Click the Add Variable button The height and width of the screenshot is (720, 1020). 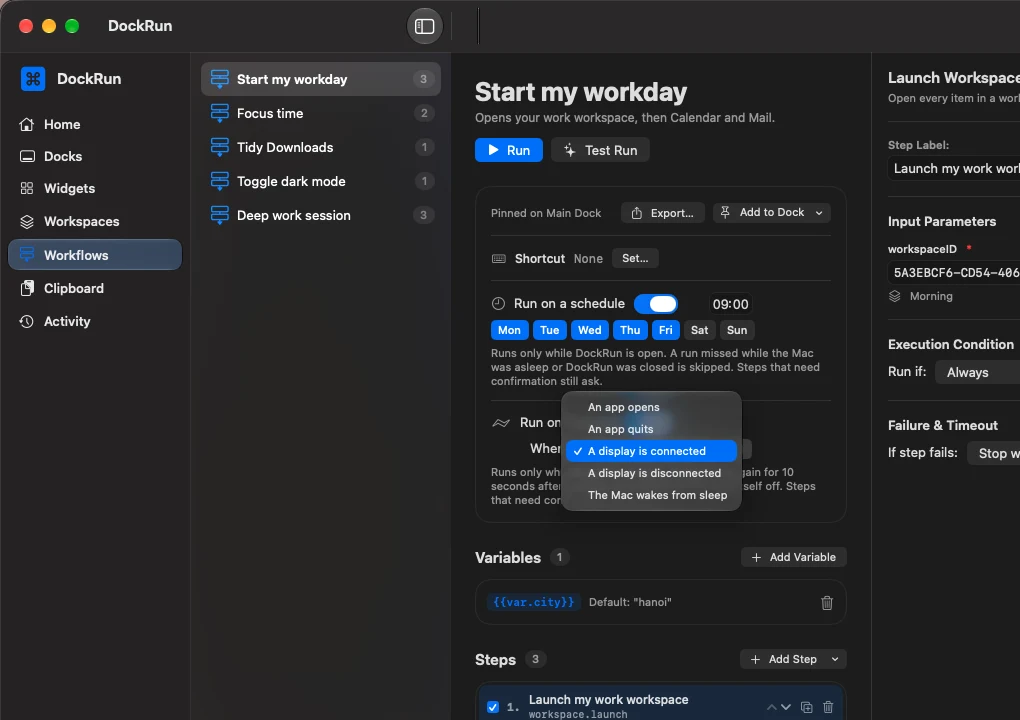[794, 557]
